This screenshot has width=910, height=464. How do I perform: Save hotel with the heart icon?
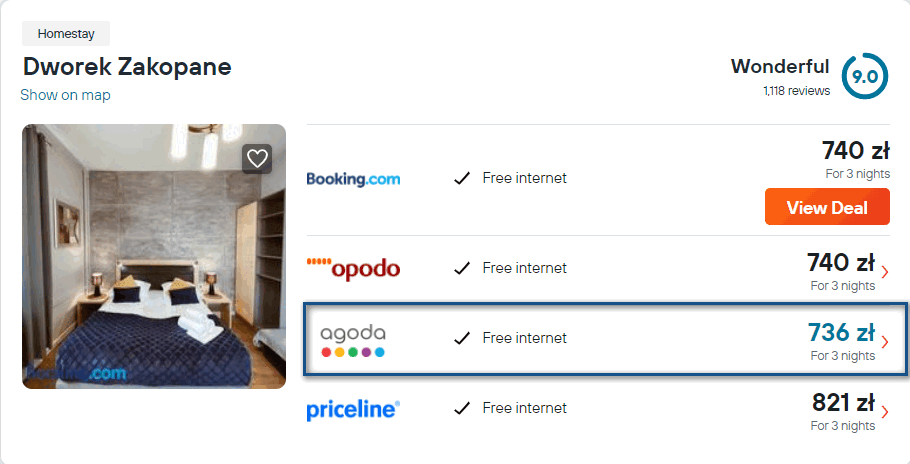pyautogui.click(x=258, y=158)
